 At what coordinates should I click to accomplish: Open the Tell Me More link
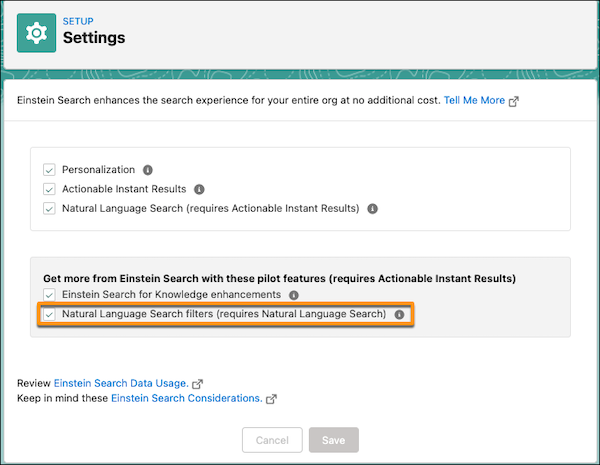(x=474, y=100)
